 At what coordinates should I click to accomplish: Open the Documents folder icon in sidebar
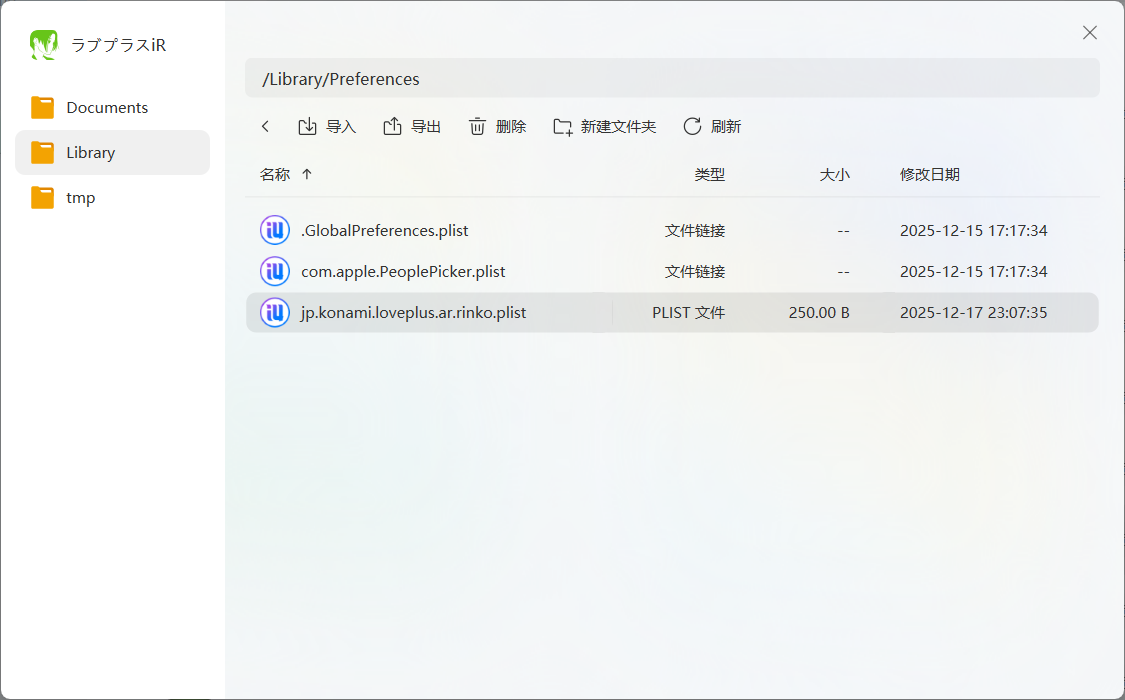click(42, 108)
